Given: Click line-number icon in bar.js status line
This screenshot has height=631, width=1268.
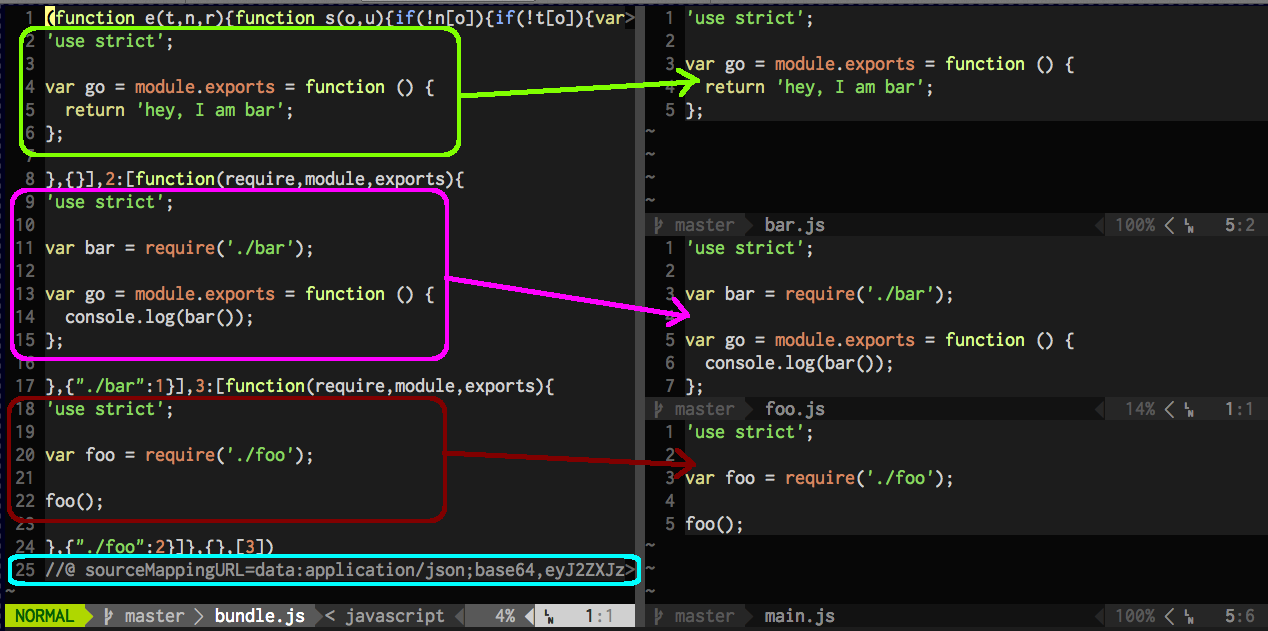Looking at the screenshot, I should tap(1189, 226).
